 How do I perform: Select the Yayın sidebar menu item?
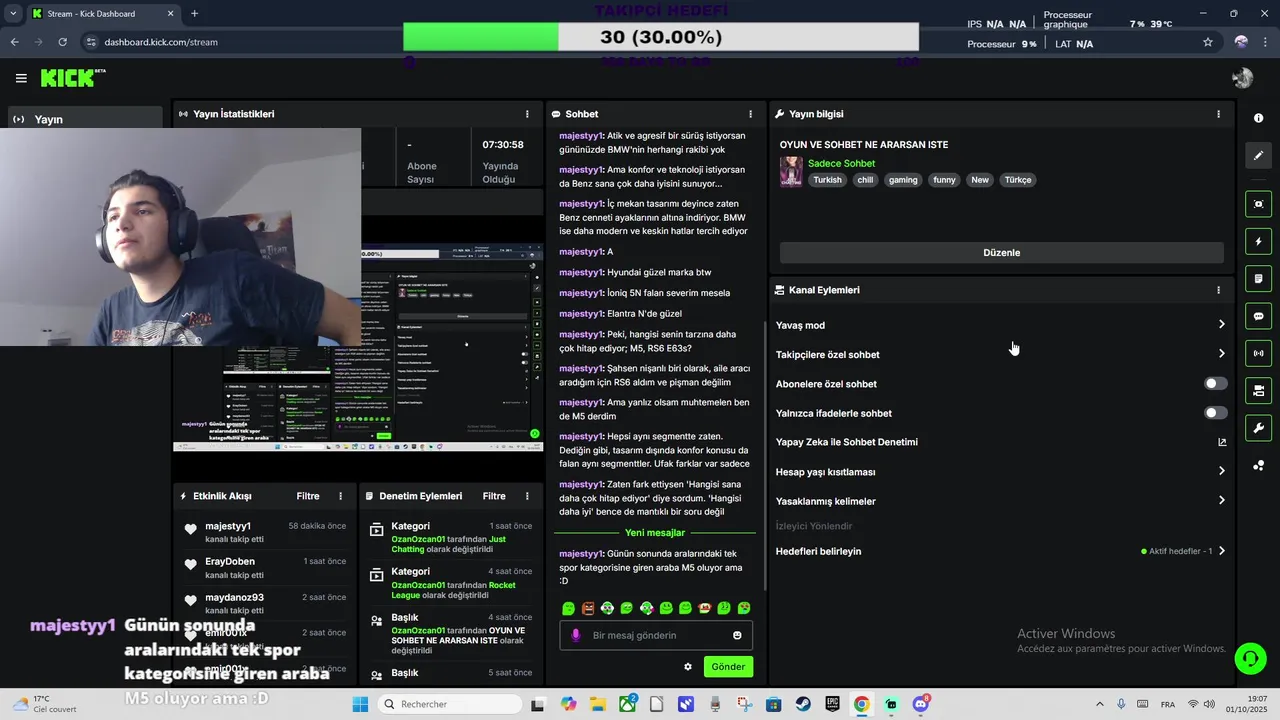(x=84, y=119)
